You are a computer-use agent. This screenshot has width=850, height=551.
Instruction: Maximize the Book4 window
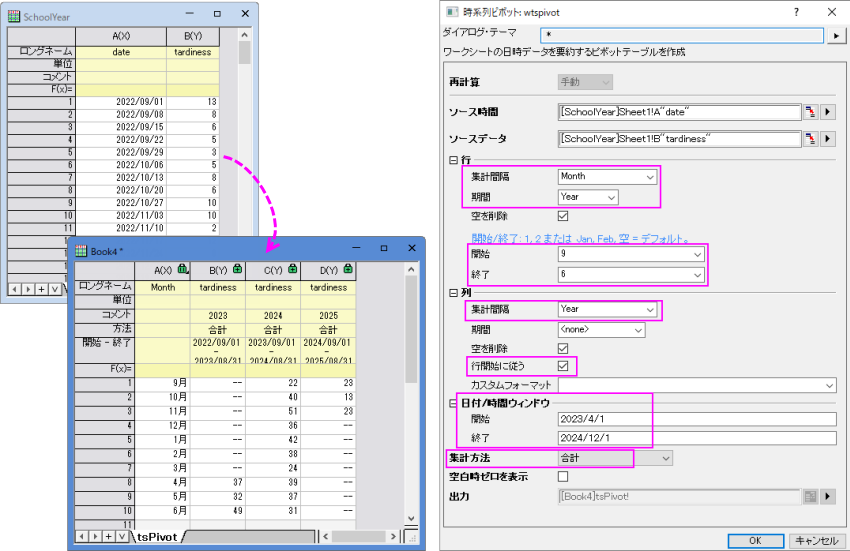[384, 248]
